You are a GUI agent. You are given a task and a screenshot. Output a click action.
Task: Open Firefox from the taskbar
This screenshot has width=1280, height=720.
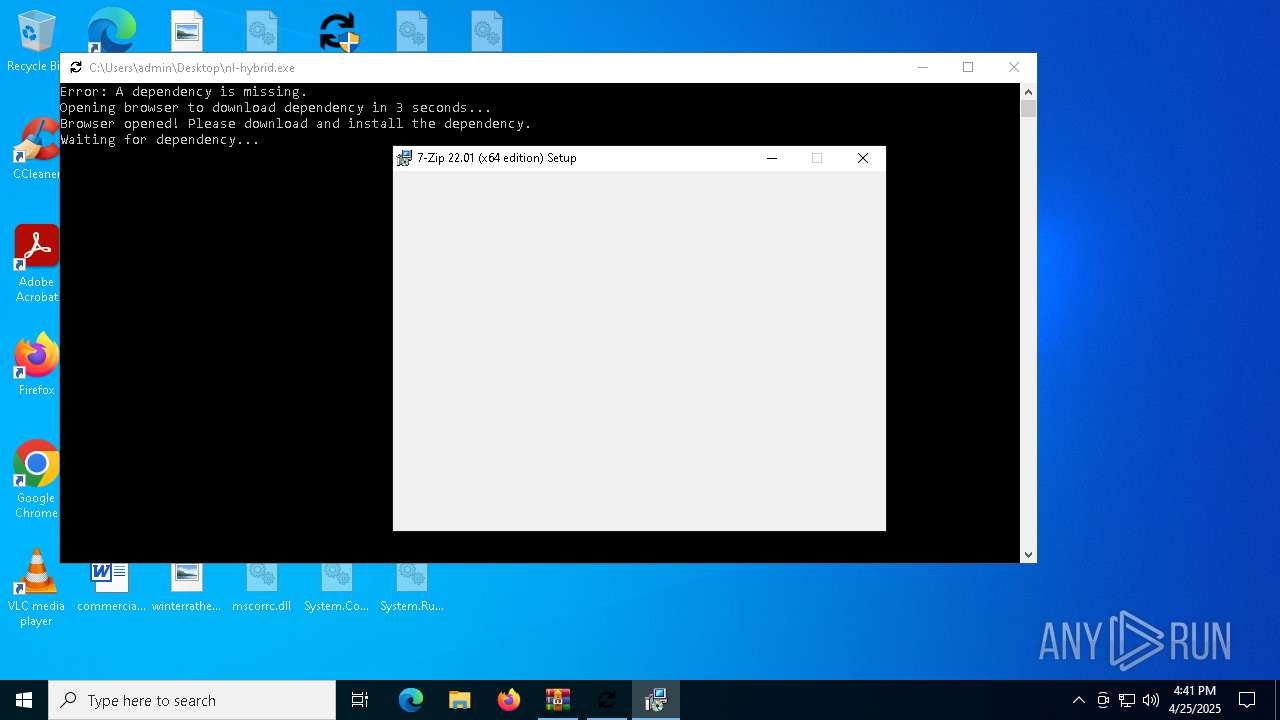[x=509, y=700]
